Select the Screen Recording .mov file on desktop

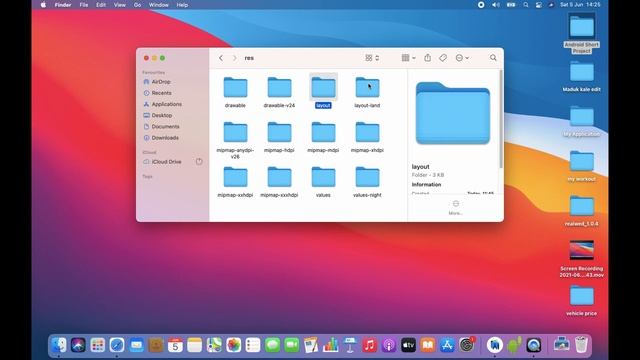click(582, 250)
